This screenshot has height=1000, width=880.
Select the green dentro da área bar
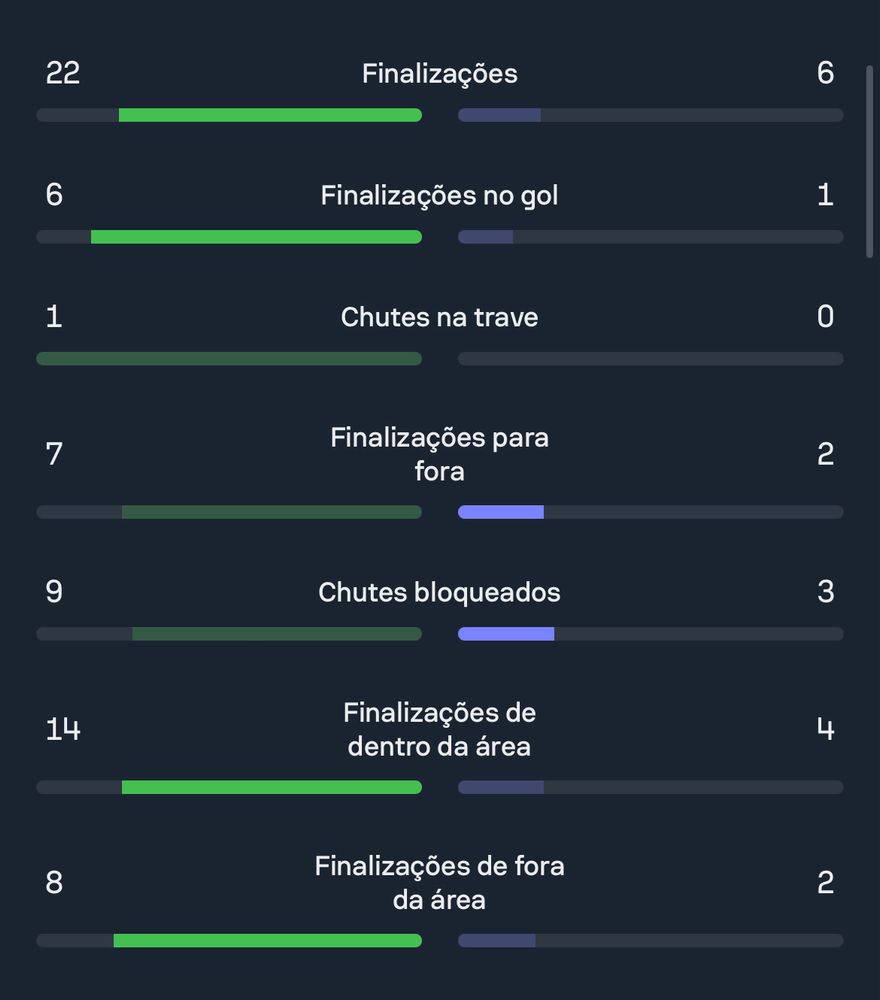click(272, 787)
